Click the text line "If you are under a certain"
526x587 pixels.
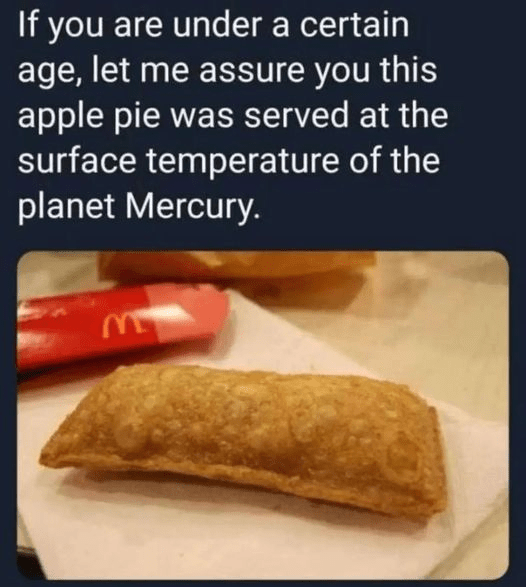(x=213, y=28)
